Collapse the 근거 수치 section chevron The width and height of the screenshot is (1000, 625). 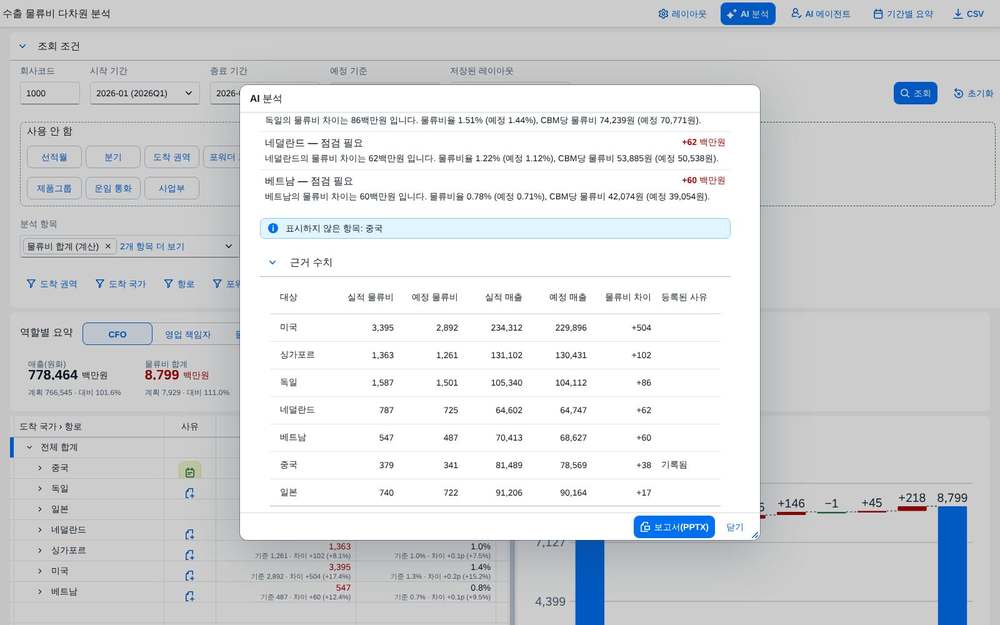point(272,262)
